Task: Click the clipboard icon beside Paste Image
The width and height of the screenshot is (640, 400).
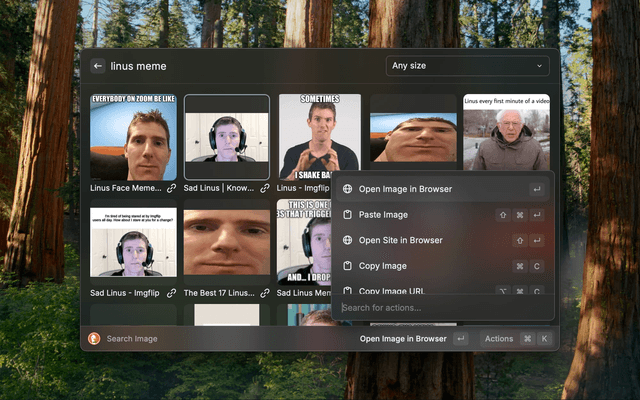Action: pyautogui.click(x=347, y=215)
